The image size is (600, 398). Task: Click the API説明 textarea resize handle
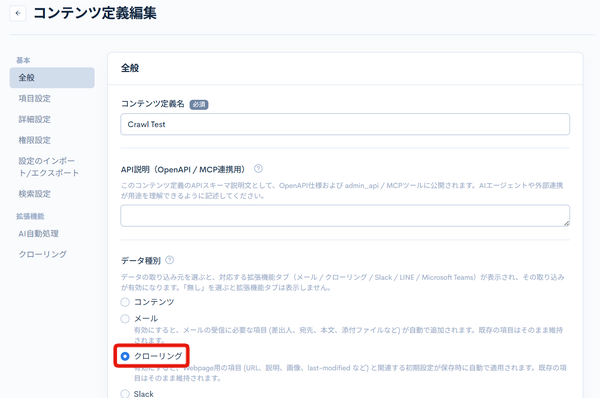(566, 223)
